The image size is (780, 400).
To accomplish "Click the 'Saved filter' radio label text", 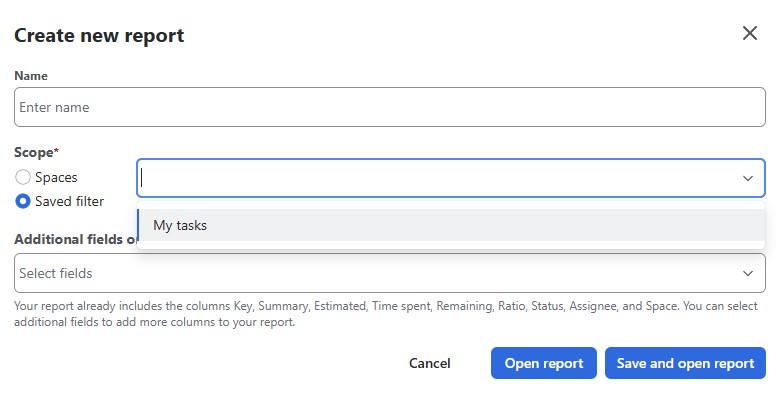I will point(69,201).
